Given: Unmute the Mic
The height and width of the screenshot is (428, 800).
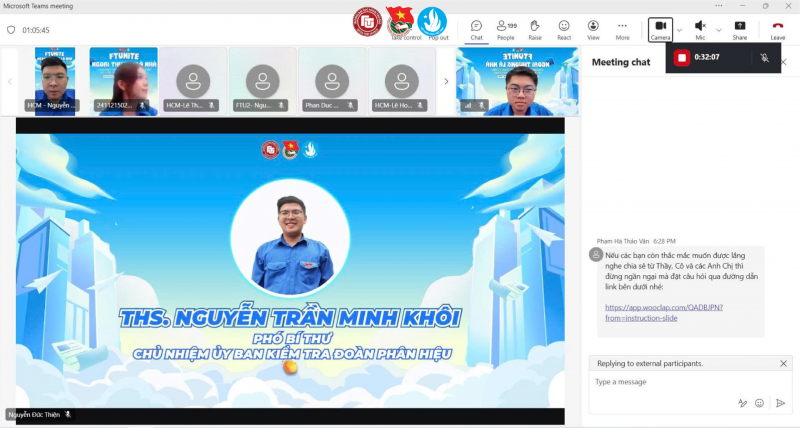Looking at the screenshot, I should click(700, 30).
